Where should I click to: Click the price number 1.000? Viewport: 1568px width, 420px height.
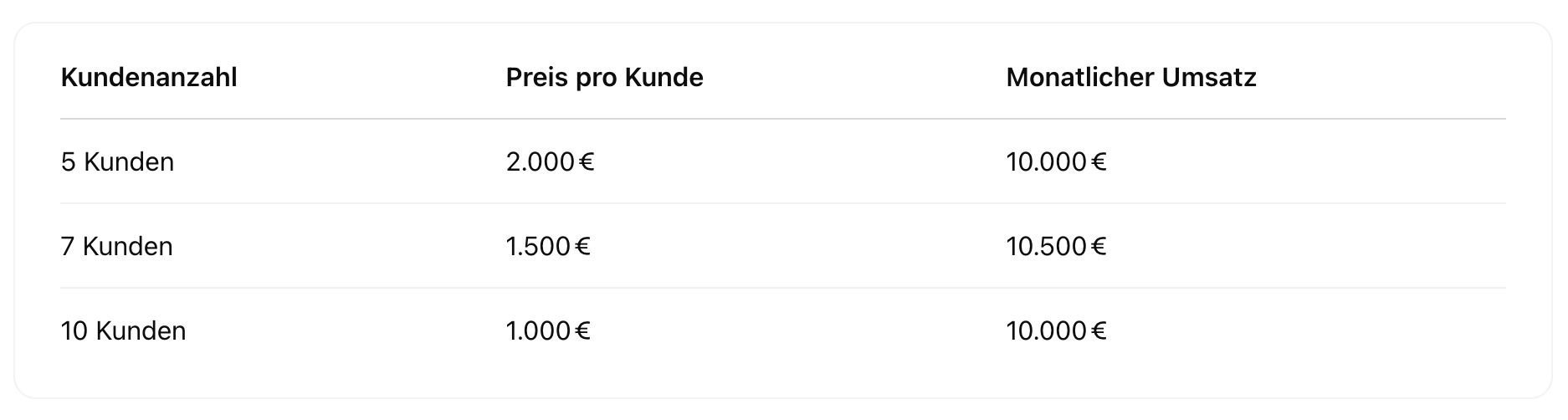[538, 331]
